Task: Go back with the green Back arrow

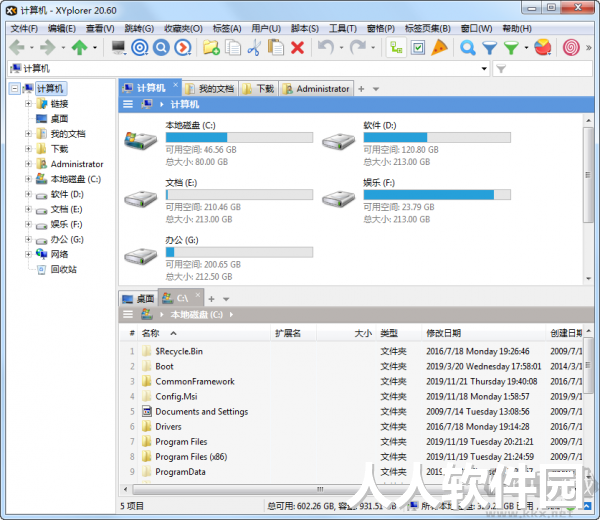Action: (17, 47)
